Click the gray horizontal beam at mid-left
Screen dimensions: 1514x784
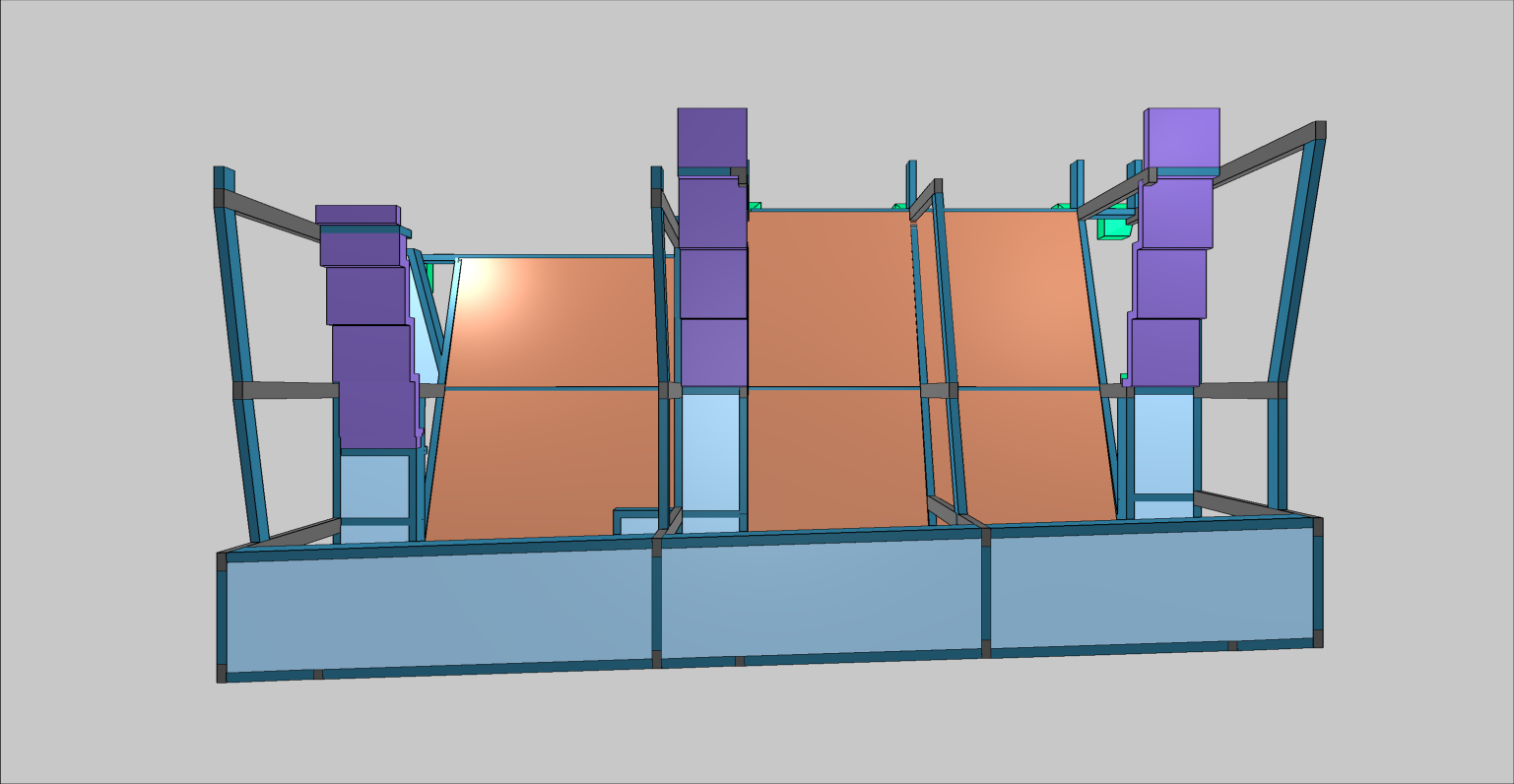point(286,390)
